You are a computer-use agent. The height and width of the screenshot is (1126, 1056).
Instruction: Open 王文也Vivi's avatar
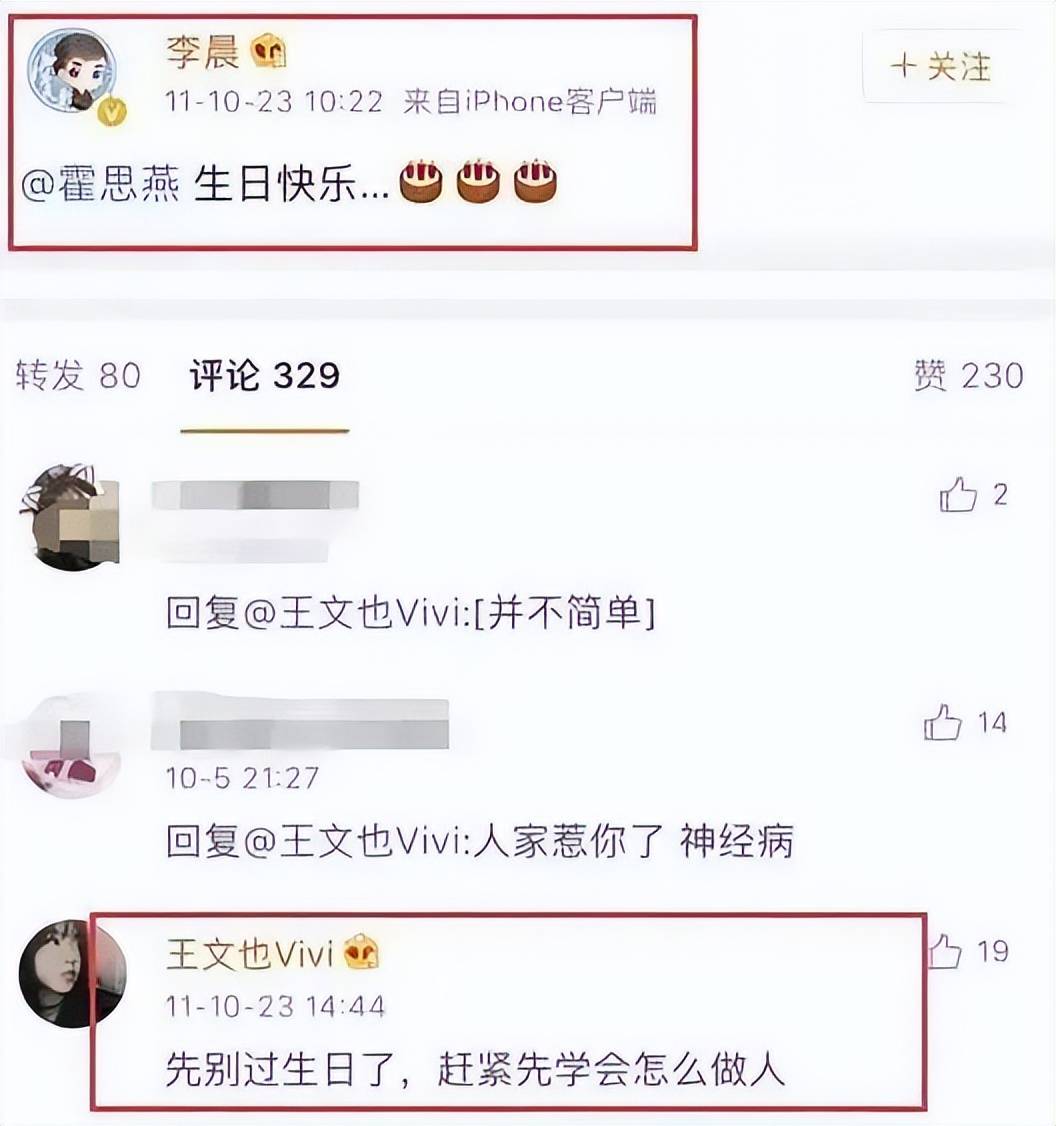[x=72, y=974]
